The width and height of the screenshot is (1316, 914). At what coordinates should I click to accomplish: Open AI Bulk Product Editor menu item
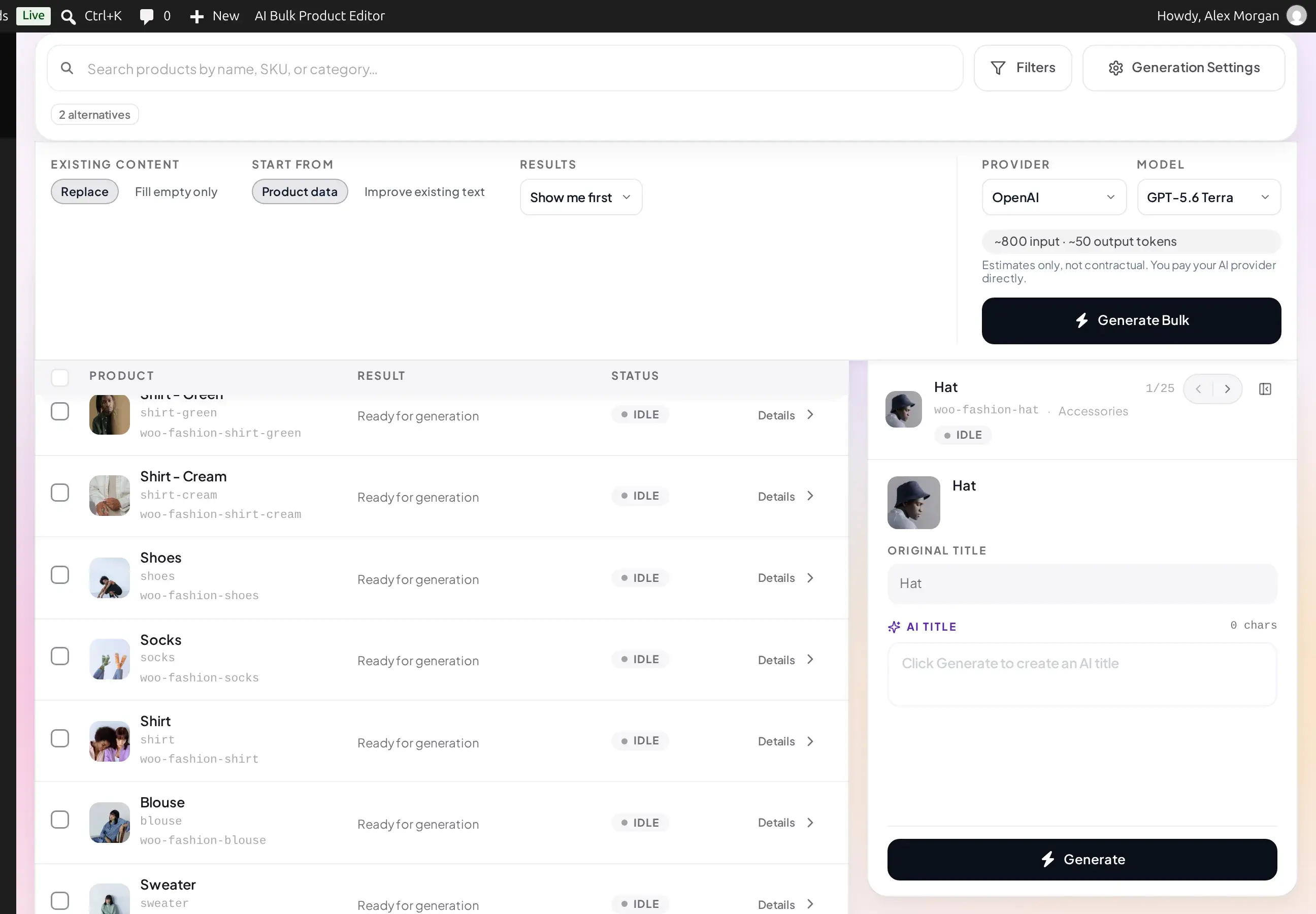pos(319,16)
